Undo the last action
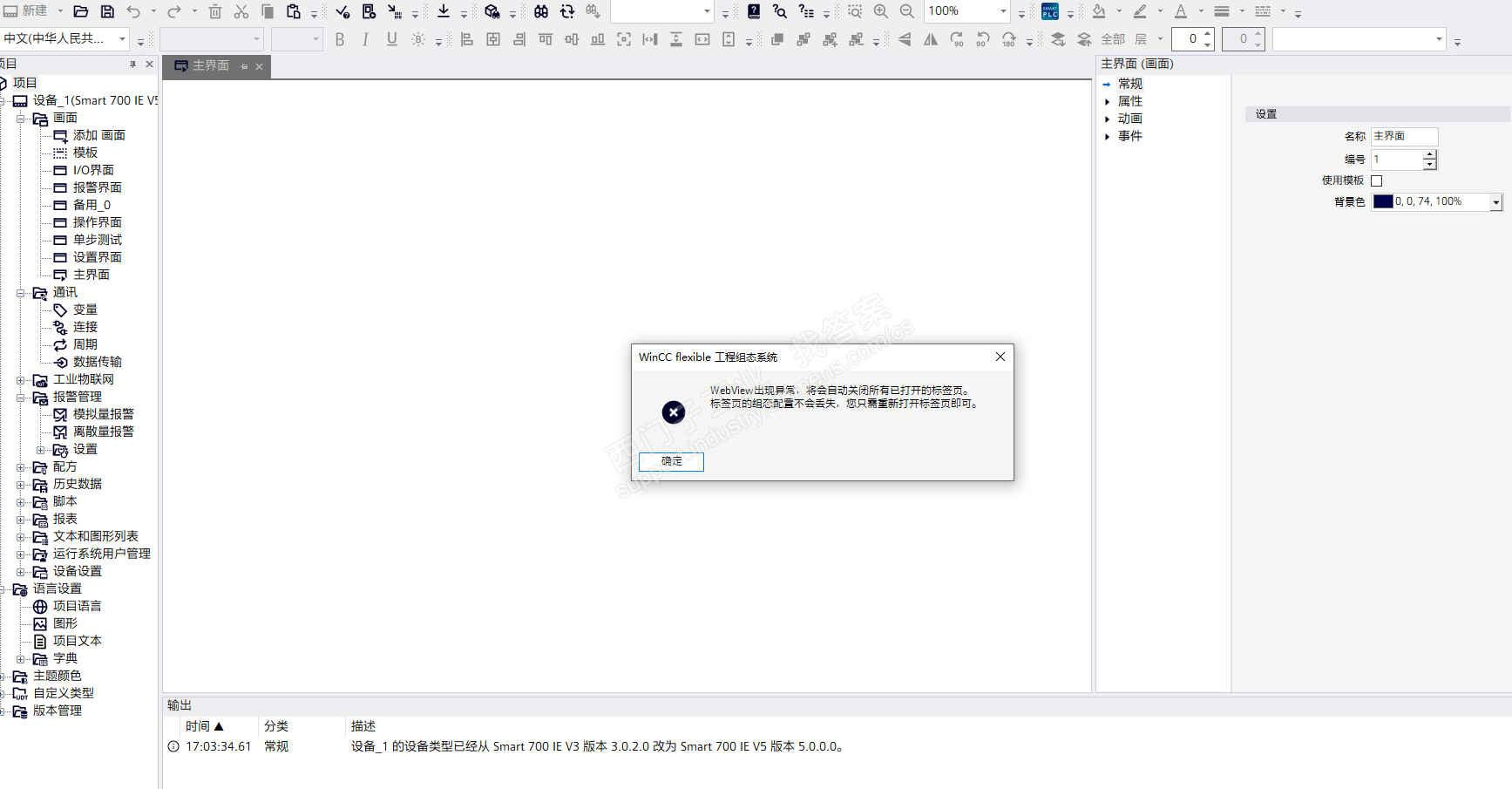 (133, 11)
